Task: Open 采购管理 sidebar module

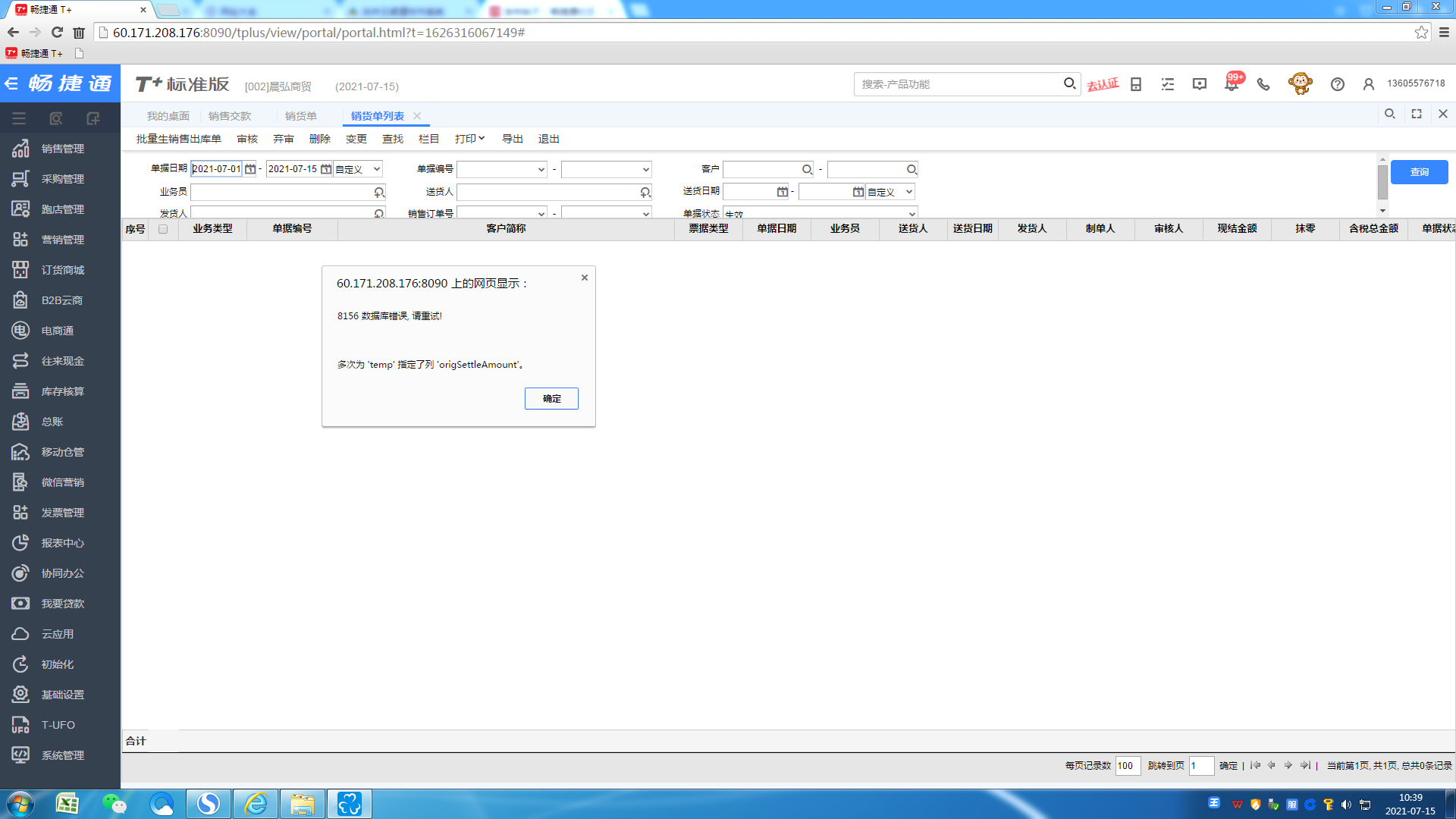Action: 61,179
